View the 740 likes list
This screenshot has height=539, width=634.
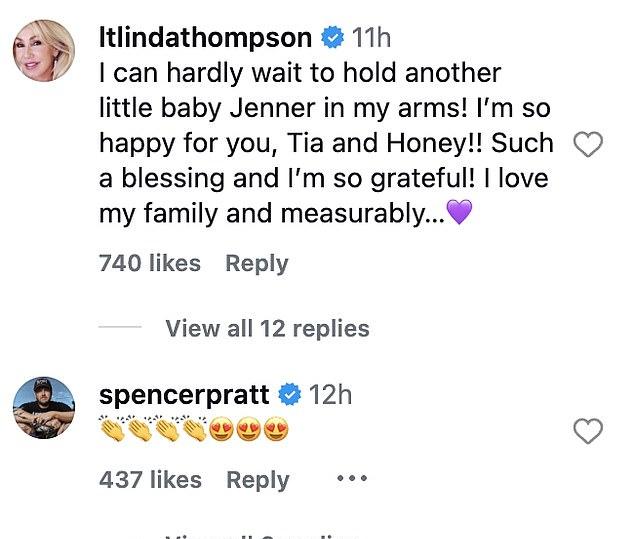point(150,263)
